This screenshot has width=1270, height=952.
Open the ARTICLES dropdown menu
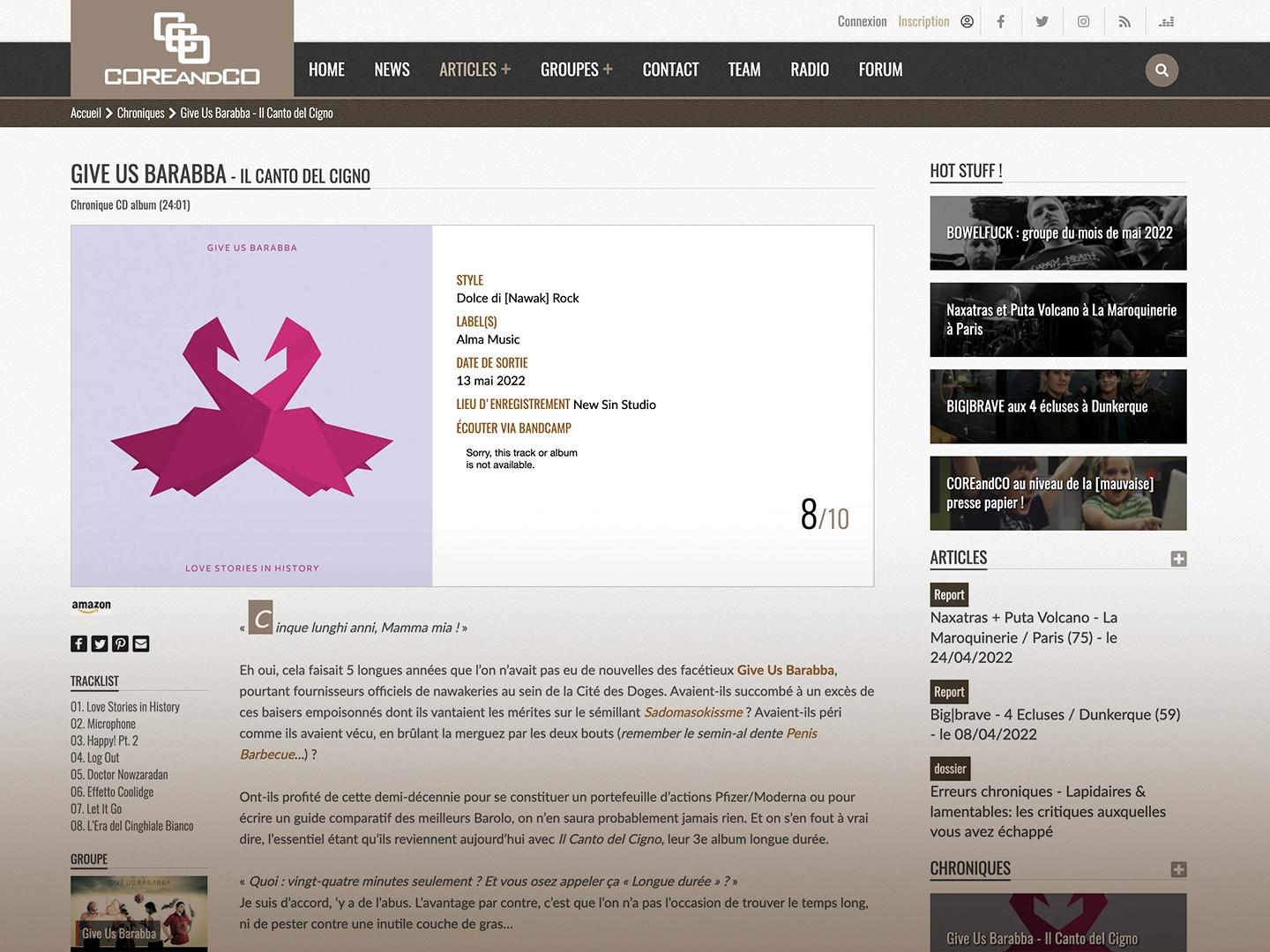click(474, 70)
